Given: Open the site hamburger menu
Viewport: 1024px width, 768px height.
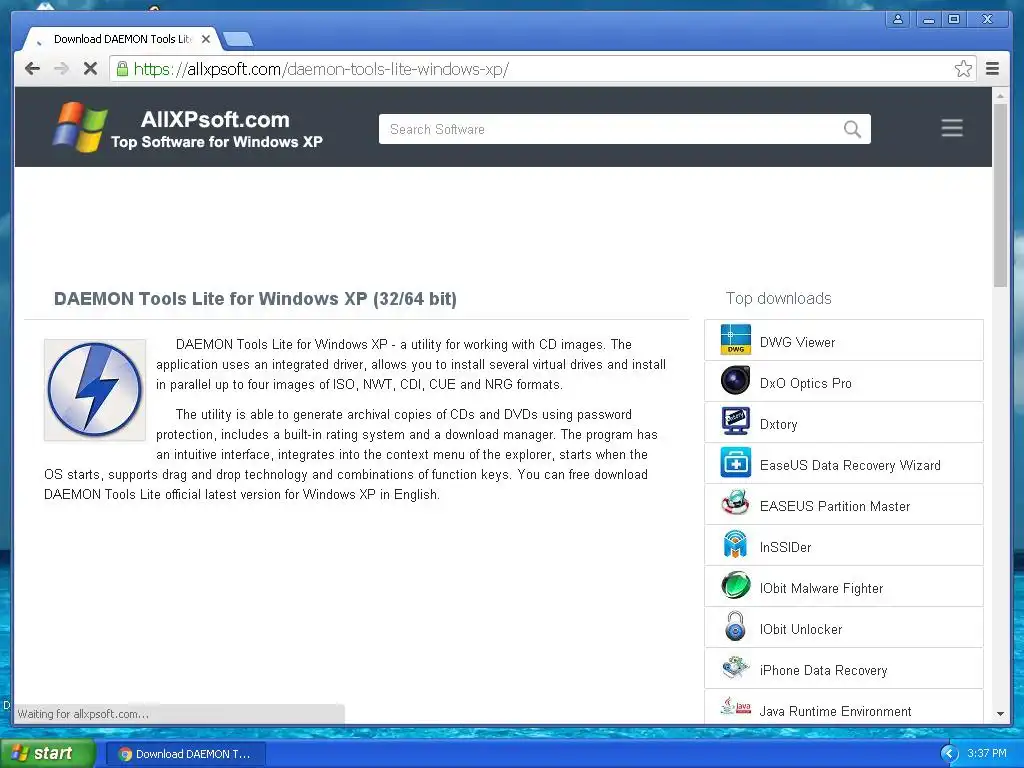Looking at the screenshot, I should [952, 128].
